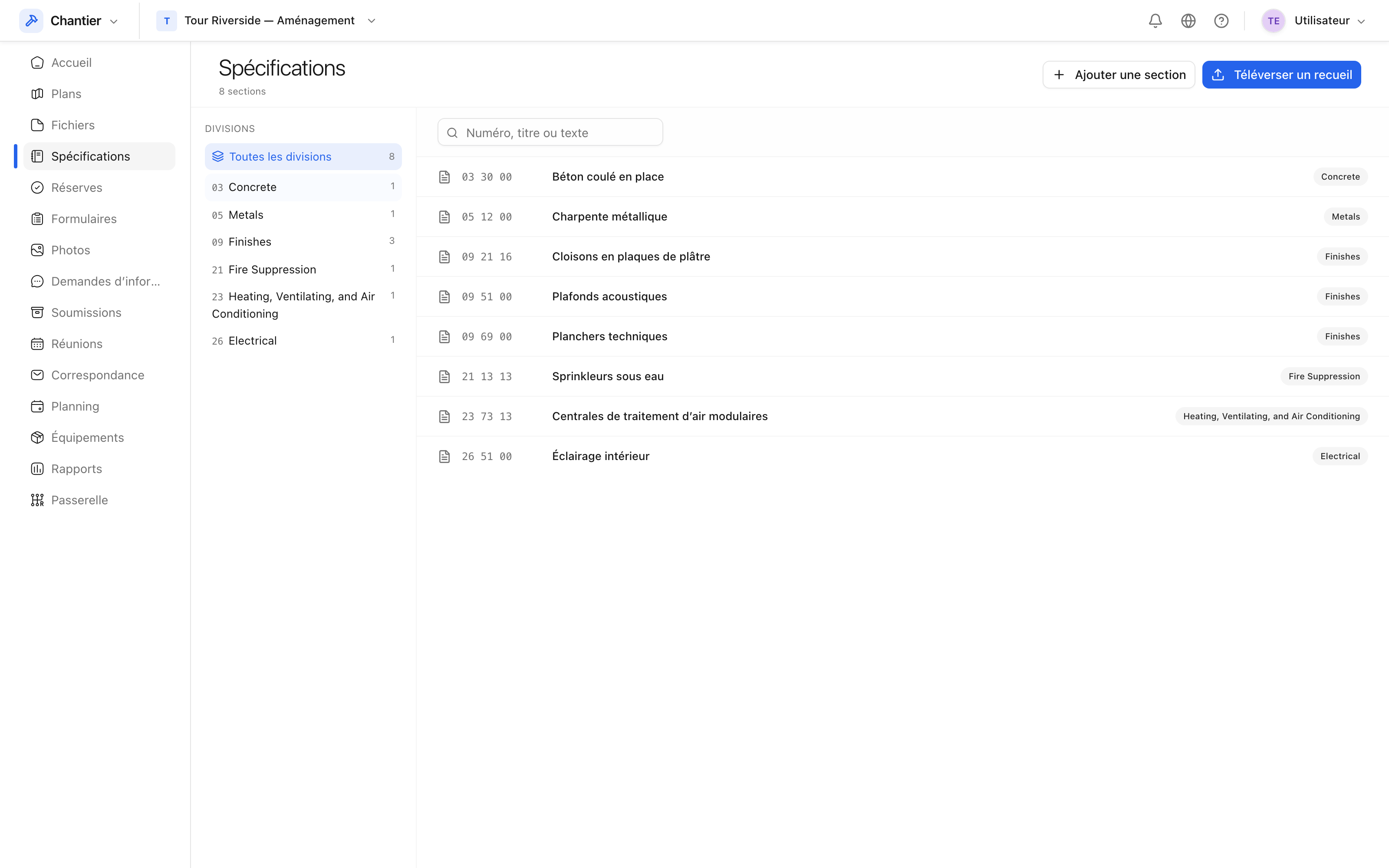Click the TE user avatar
The height and width of the screenshot is (868, 1389).
[1273, 21]
